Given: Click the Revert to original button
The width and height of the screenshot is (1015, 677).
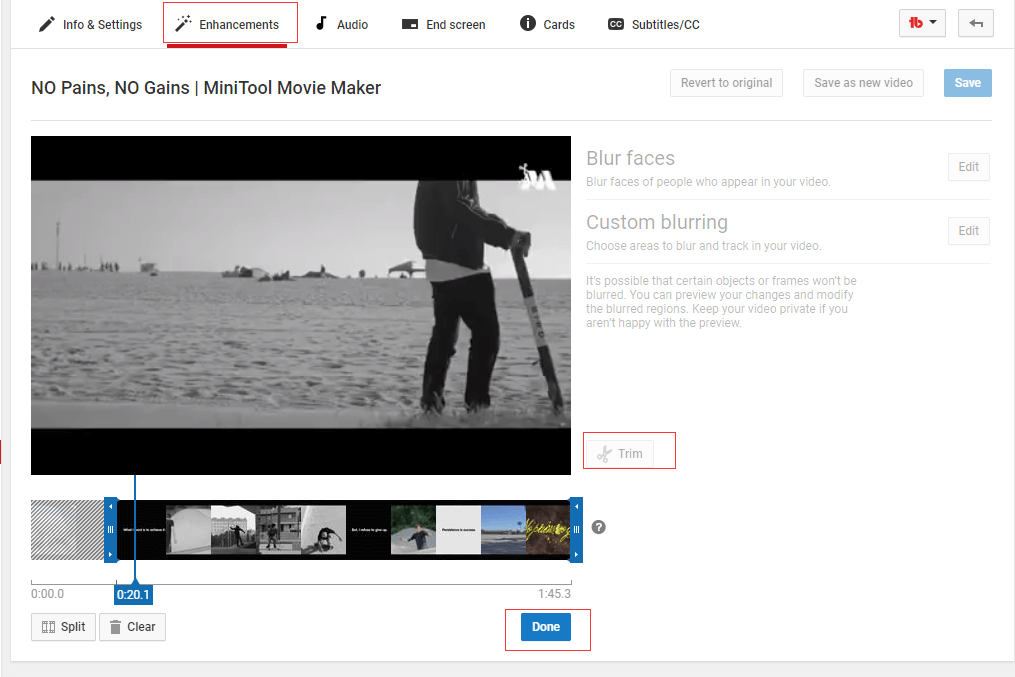Looking at the screenshot, I should 726,83.
